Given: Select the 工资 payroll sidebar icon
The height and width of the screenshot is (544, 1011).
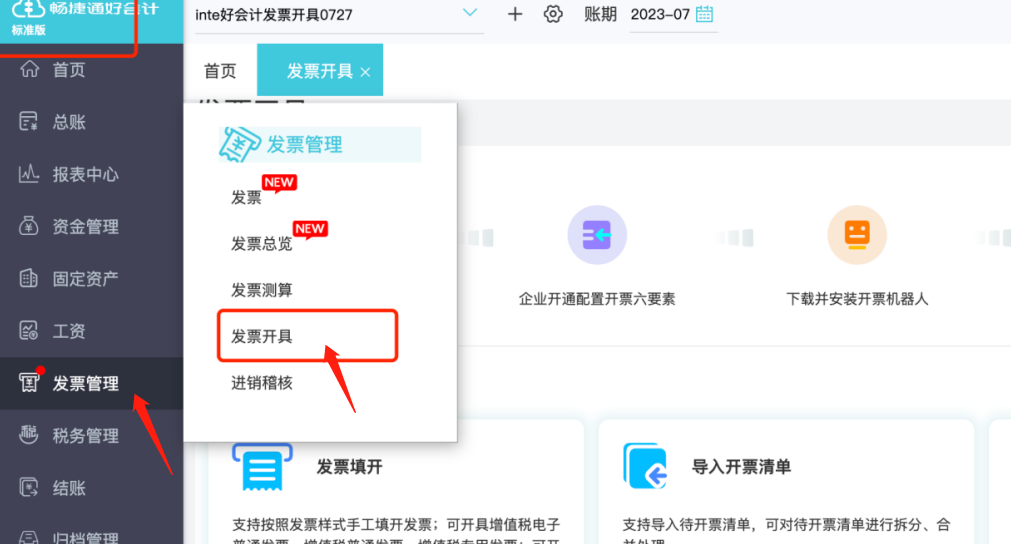Looking at the screenshot, I should (x=29, y=331).
